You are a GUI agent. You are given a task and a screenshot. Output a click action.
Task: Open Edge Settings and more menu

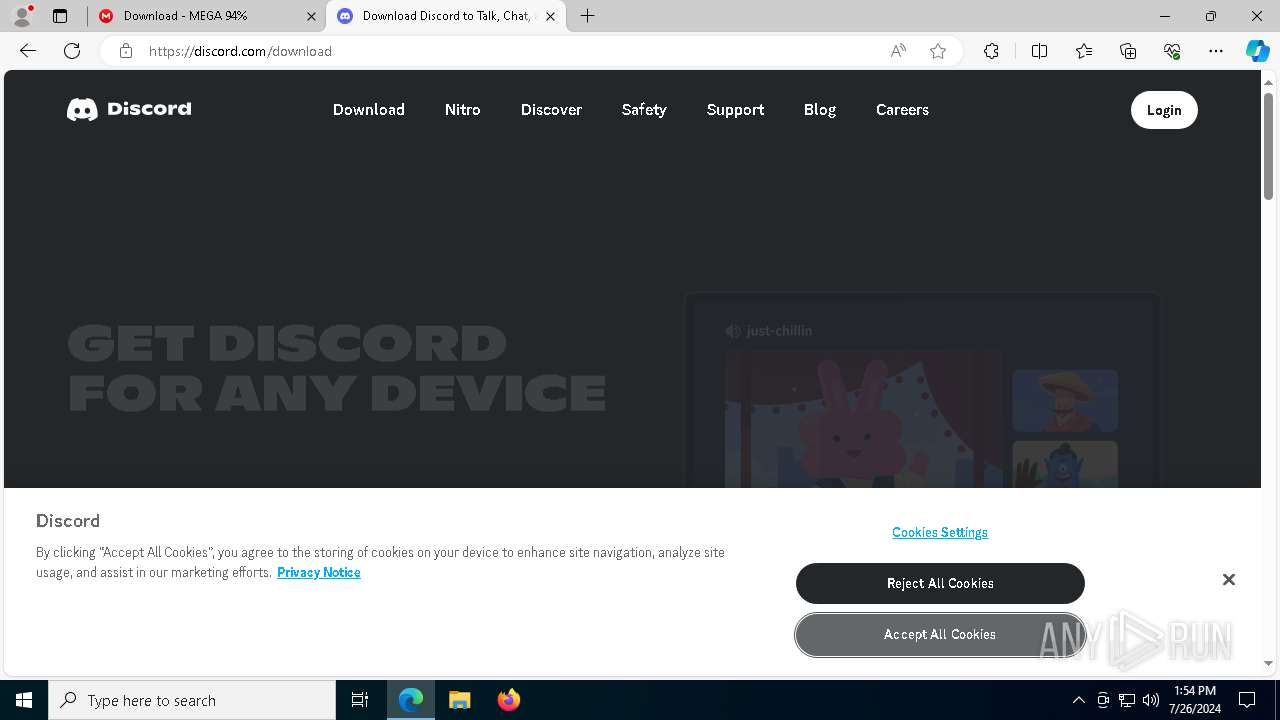[x=1216, y=51]
